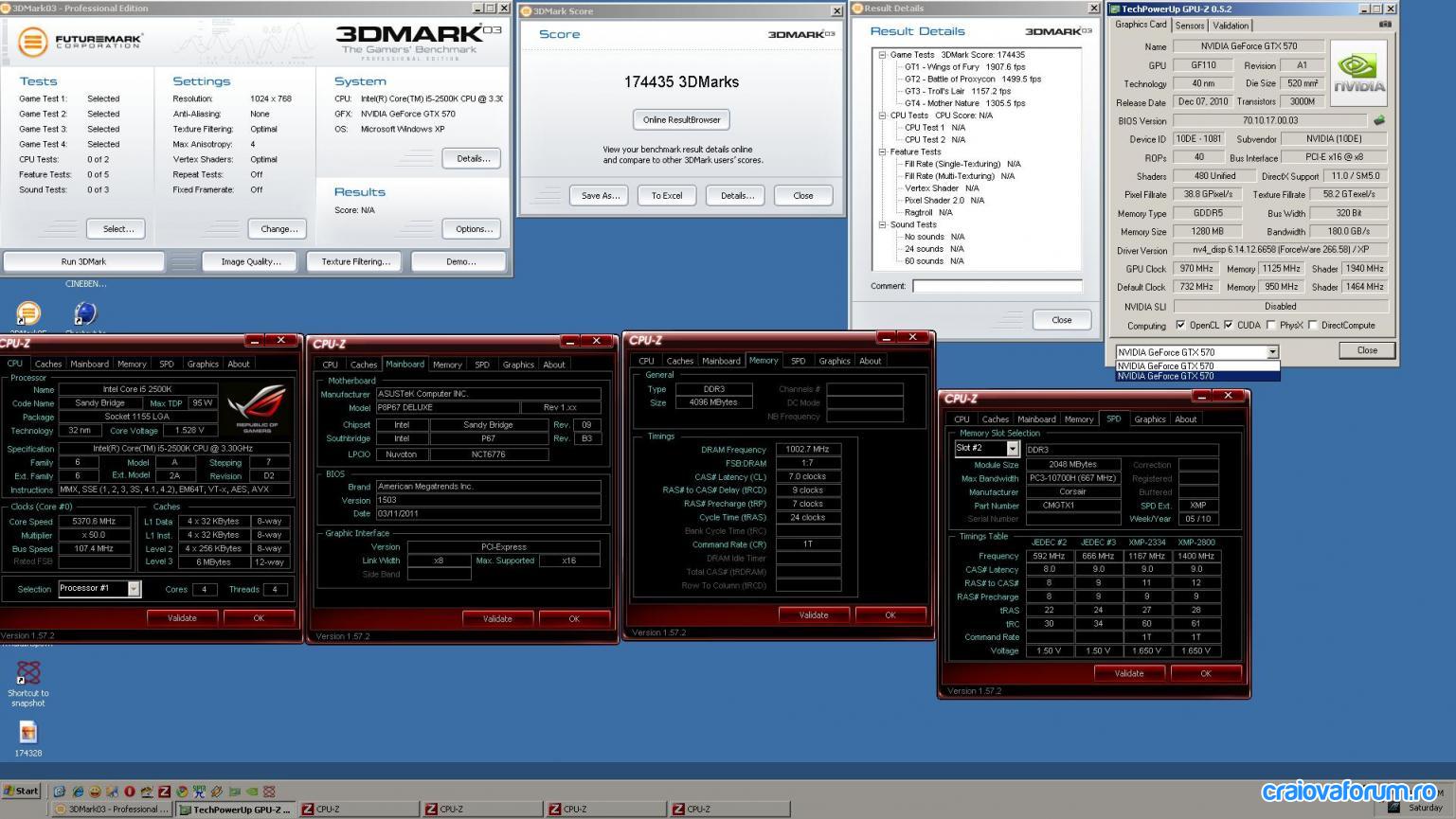Open SPD tab in the CPU-Z Mainboard window
Image resolution: width=1456 pixels, height=819 pixels.
482,365
